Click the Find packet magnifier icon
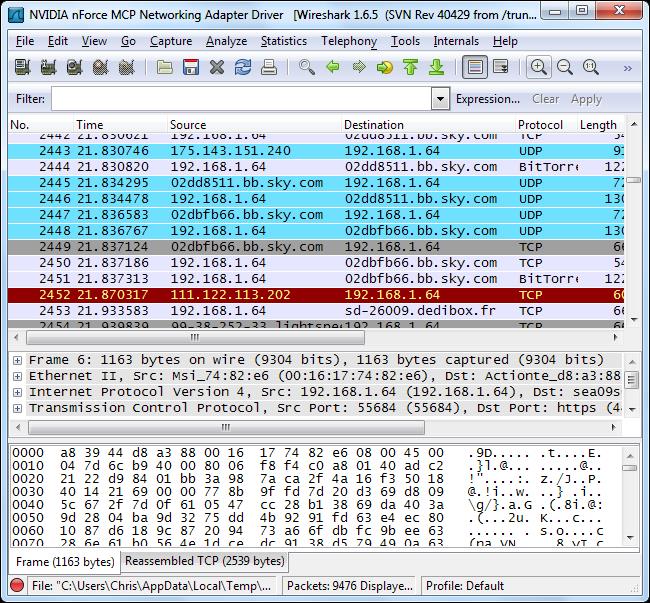Viewport: 650px width, 603px height. 307,68
